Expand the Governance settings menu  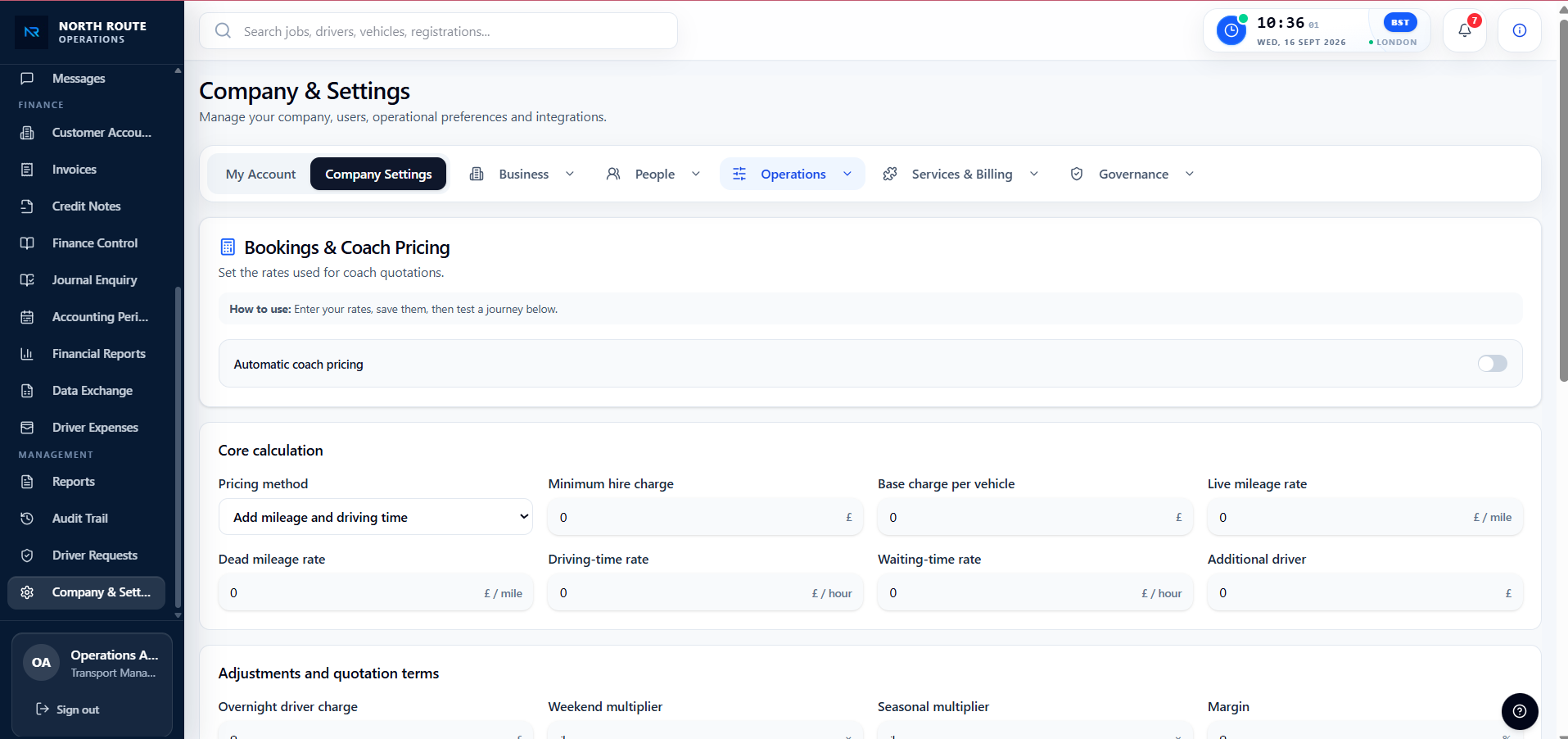(x=1132, y=174)
